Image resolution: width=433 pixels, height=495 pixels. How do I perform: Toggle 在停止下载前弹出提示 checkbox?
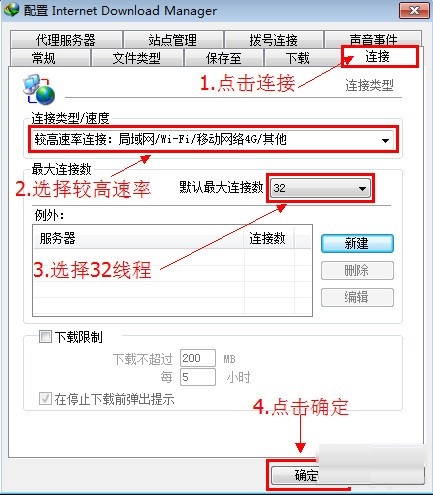[x=45, y=399]
